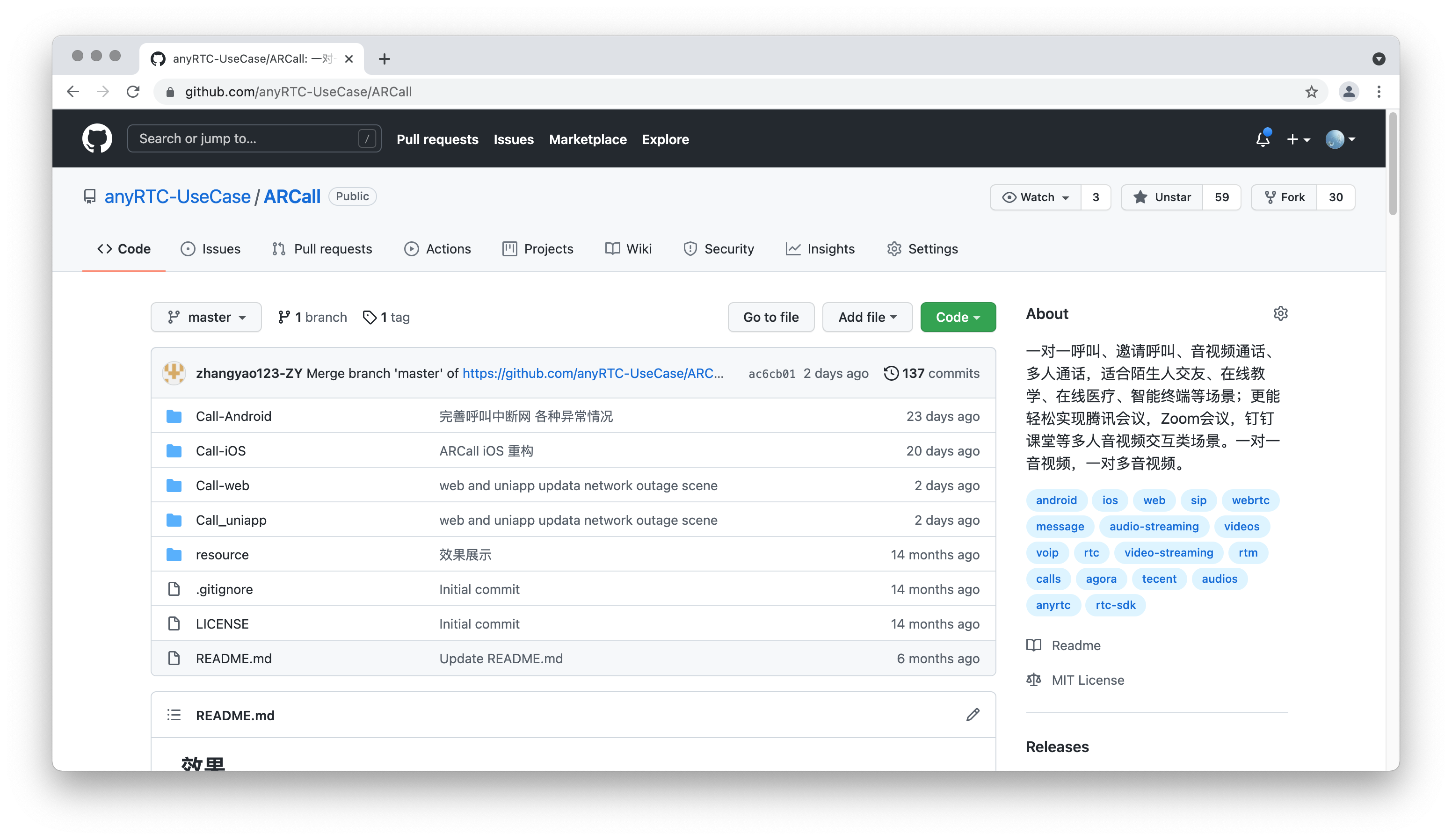Screen dimensions: 1452x840
Task: Open the Insights tab
Action: 820,249
